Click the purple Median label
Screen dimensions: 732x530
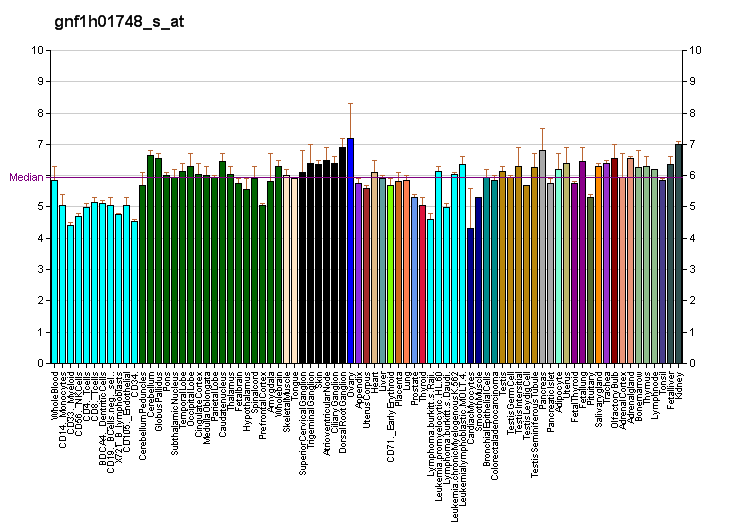[x=26, y=177]
